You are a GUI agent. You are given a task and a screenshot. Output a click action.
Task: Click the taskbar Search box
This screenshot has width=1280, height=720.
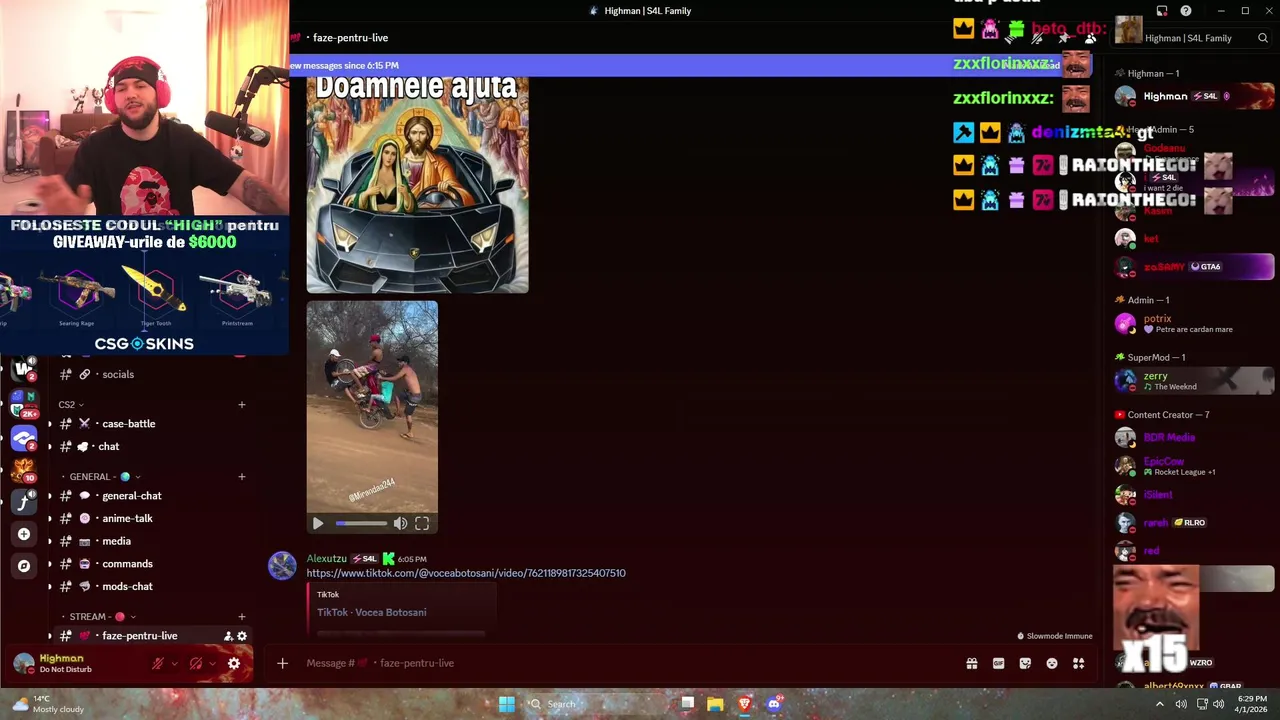pos(592,704)
